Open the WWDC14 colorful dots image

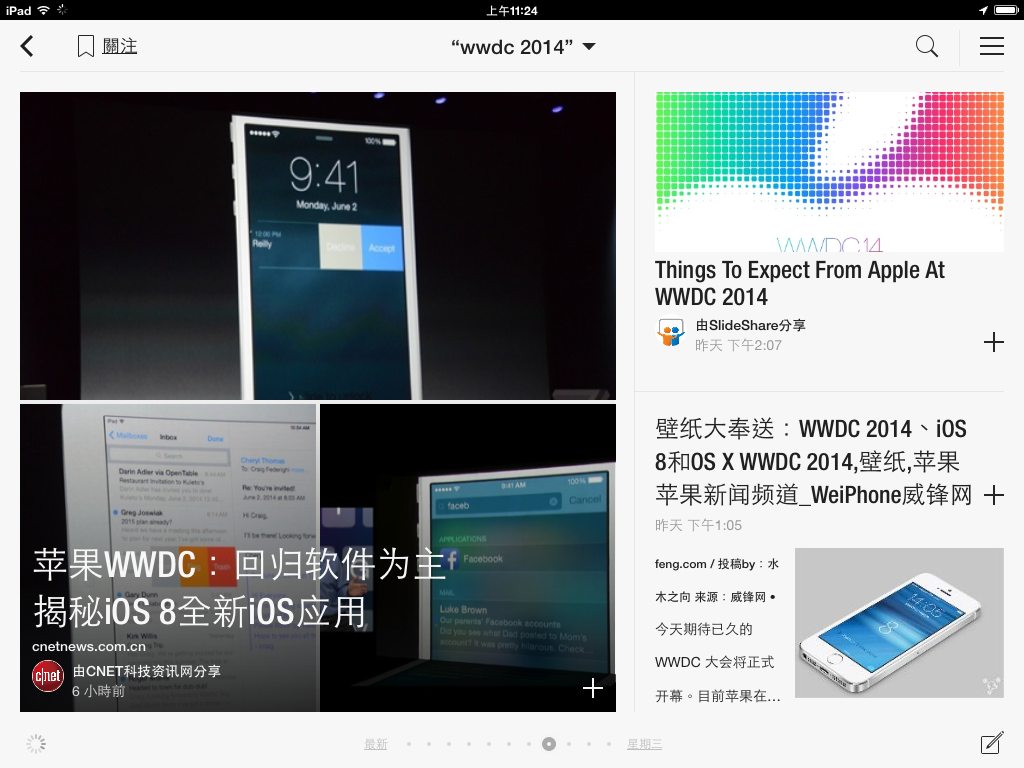829,172
